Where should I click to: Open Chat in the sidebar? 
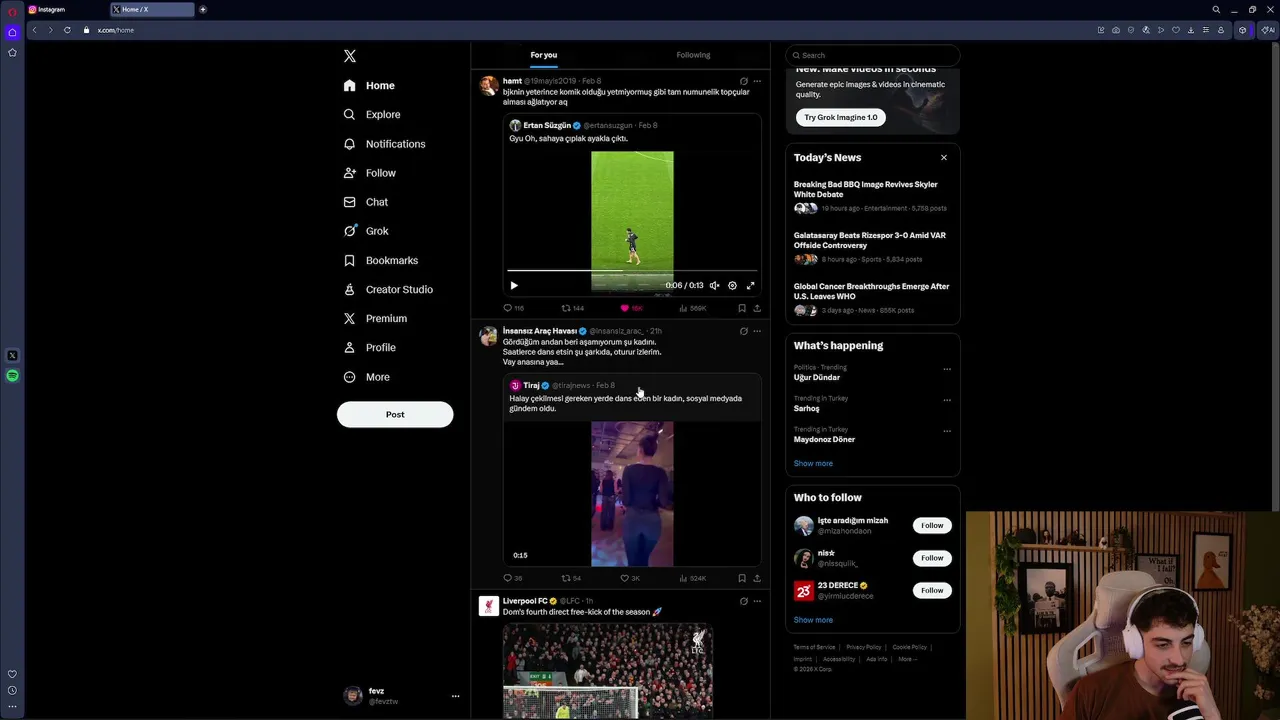[366, 202]
